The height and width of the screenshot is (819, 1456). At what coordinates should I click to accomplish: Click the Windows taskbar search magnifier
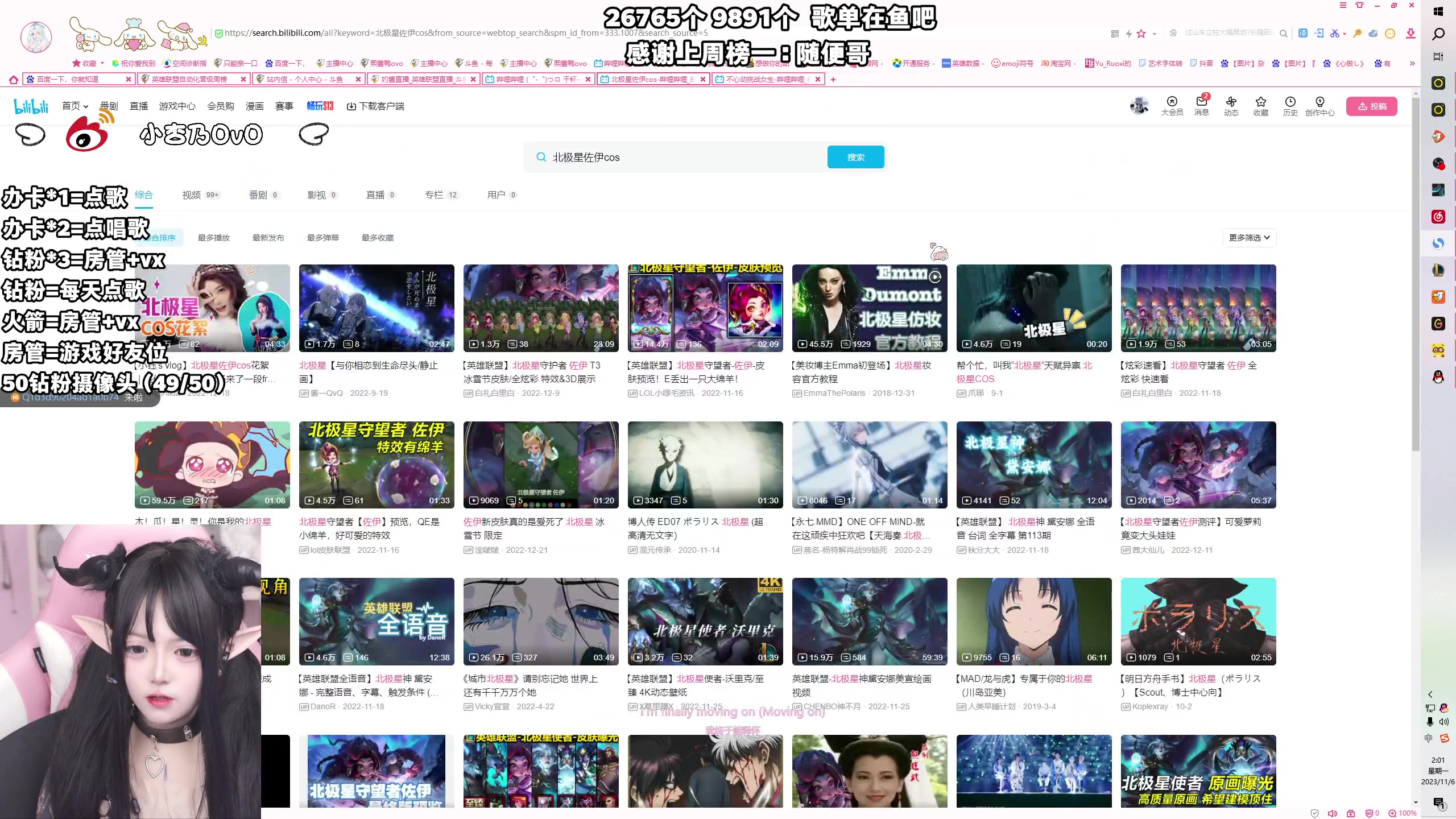(1438, 34)
